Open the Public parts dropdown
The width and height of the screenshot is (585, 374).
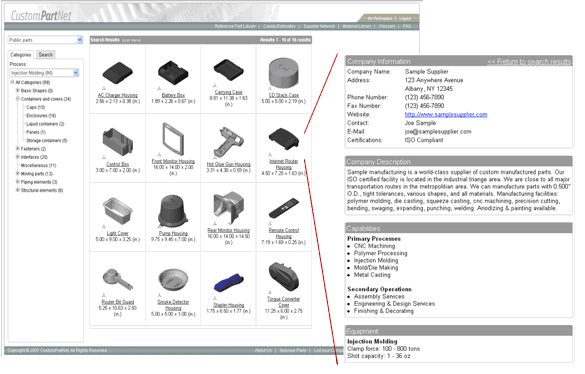coord(80,40)
